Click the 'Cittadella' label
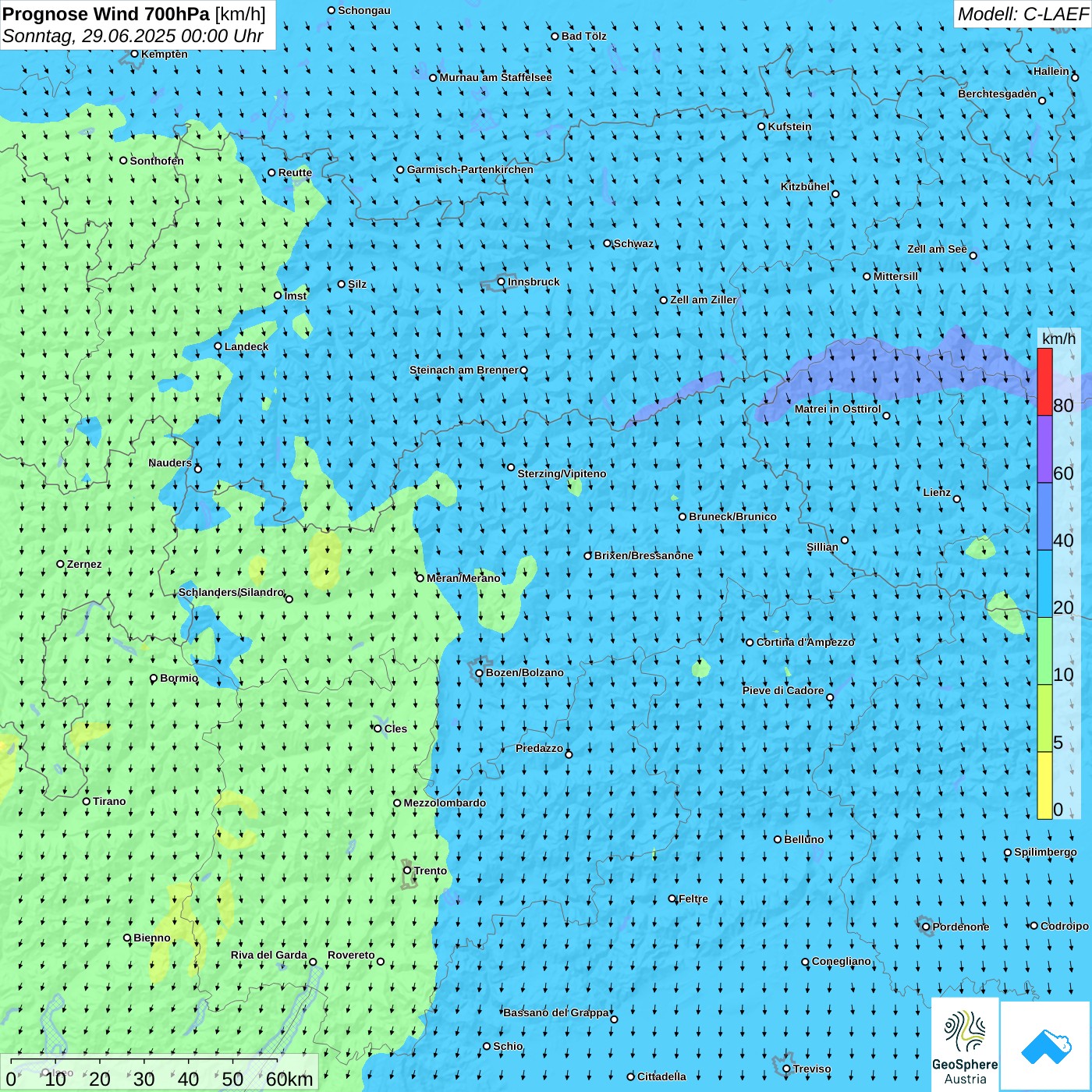This screenshot has width=1092, height=1092. (x=661, y=1076)
